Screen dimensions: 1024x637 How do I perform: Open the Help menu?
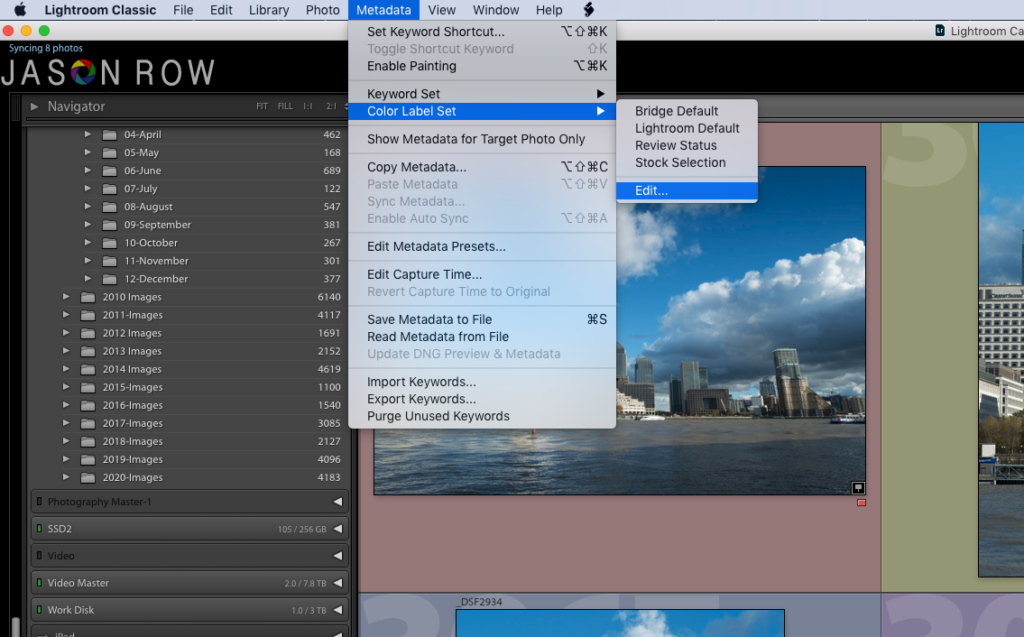click(549, 10)
